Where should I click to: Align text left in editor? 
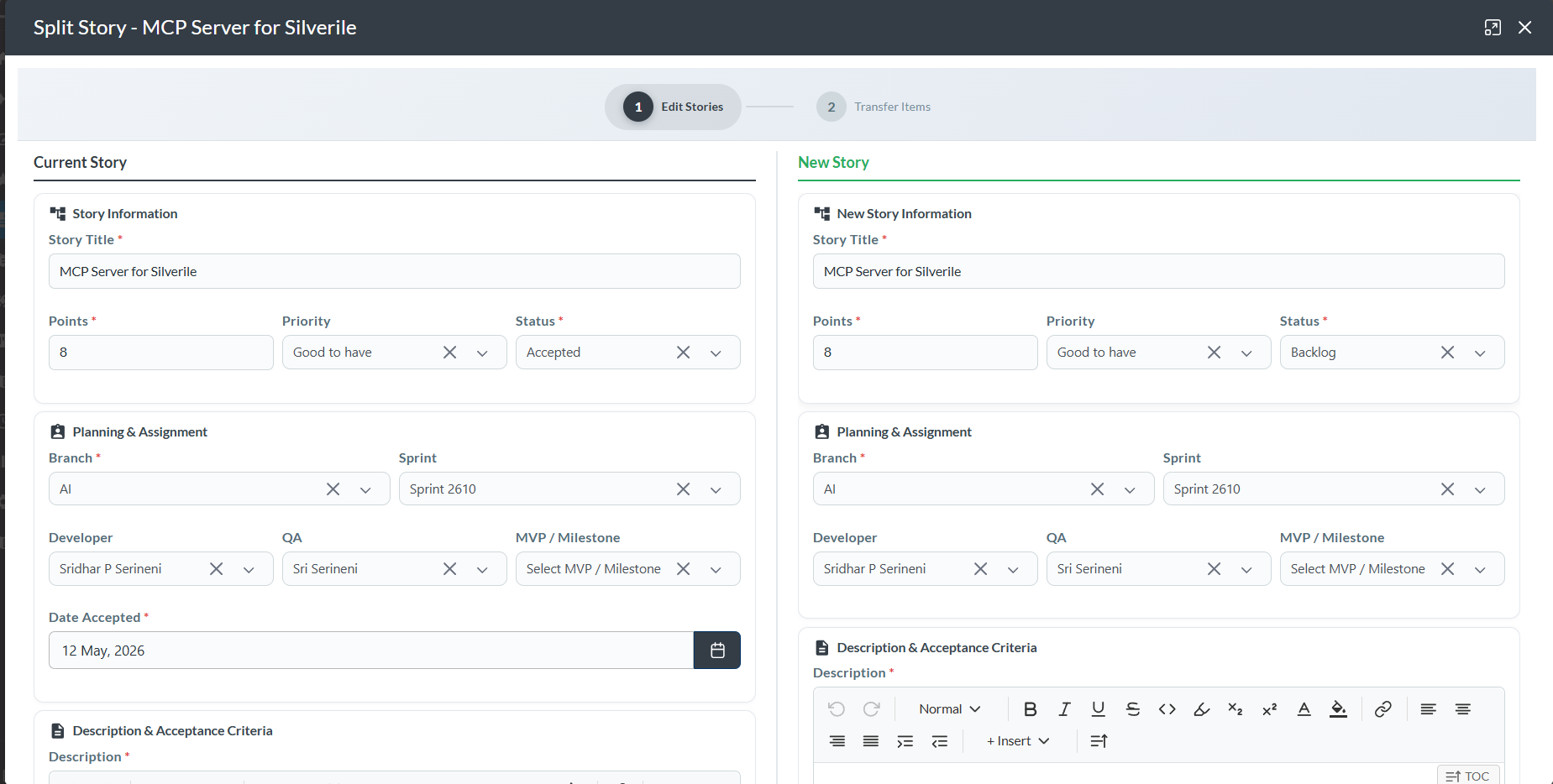1428,709
